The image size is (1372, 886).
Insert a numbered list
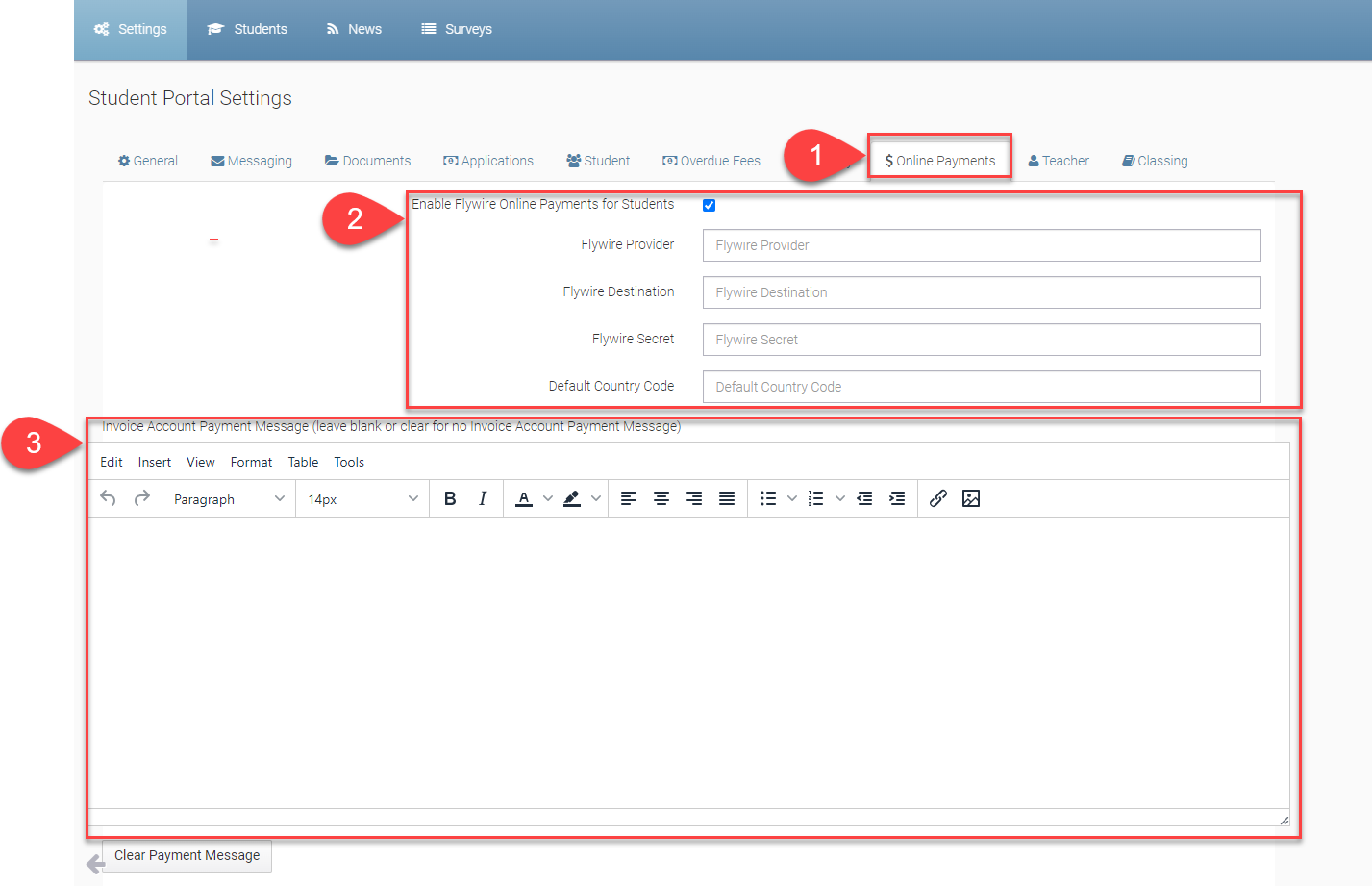tap(816, 498)
